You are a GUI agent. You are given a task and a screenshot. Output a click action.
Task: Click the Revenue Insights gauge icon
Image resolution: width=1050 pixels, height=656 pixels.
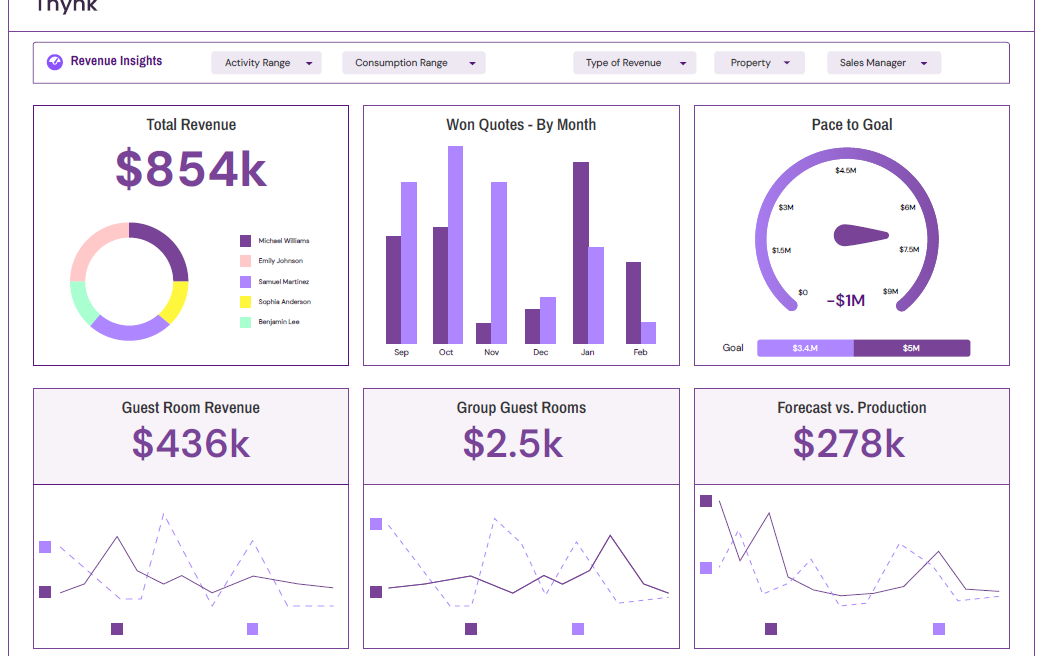(54, 62)
